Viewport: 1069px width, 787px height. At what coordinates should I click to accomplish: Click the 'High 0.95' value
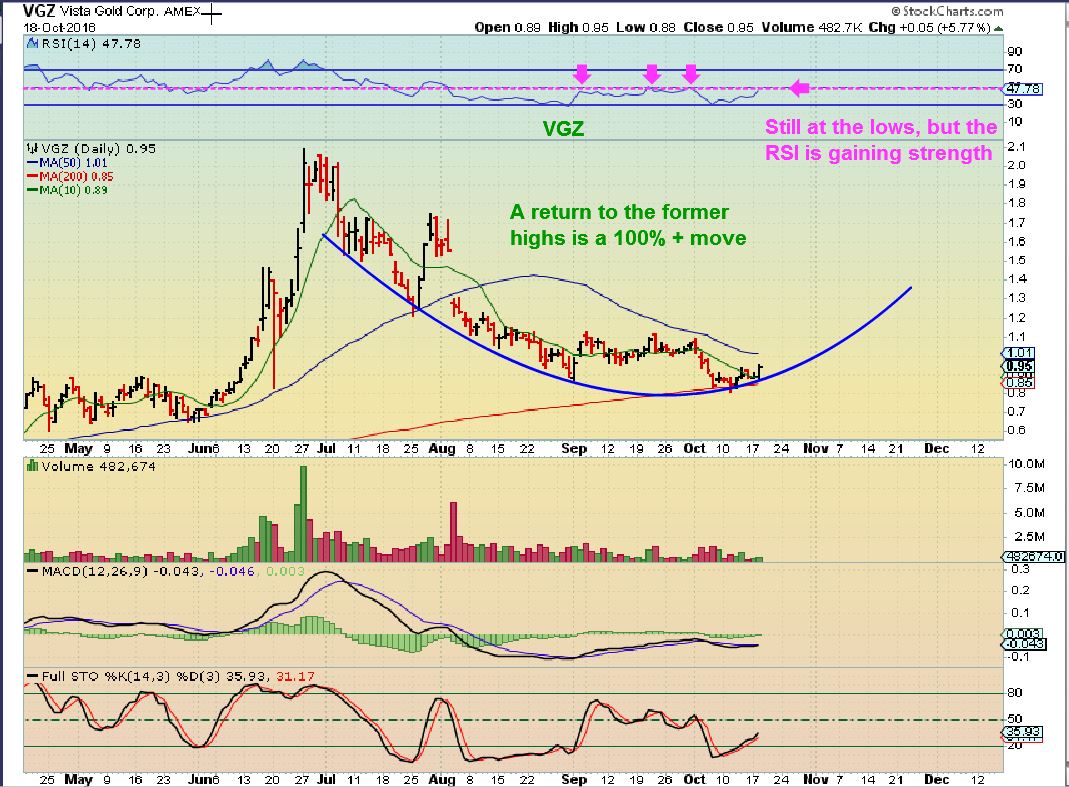(x=578, y=27)
